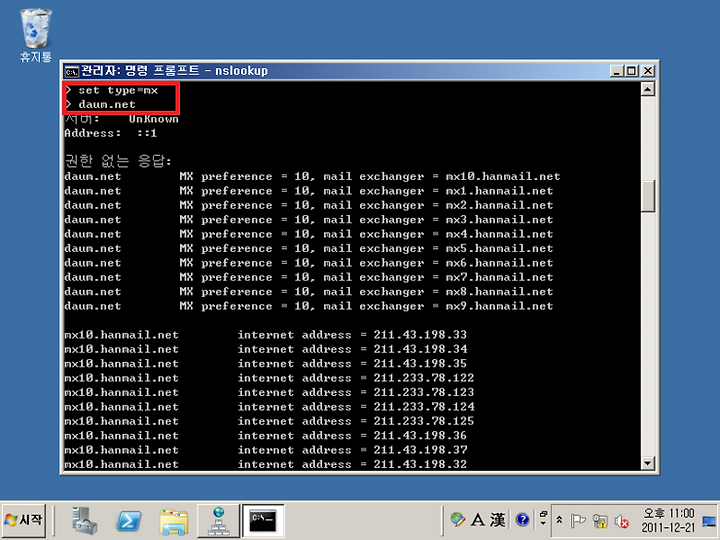Click the Hanja conversion button in language bar

click(x=497, y=520)
